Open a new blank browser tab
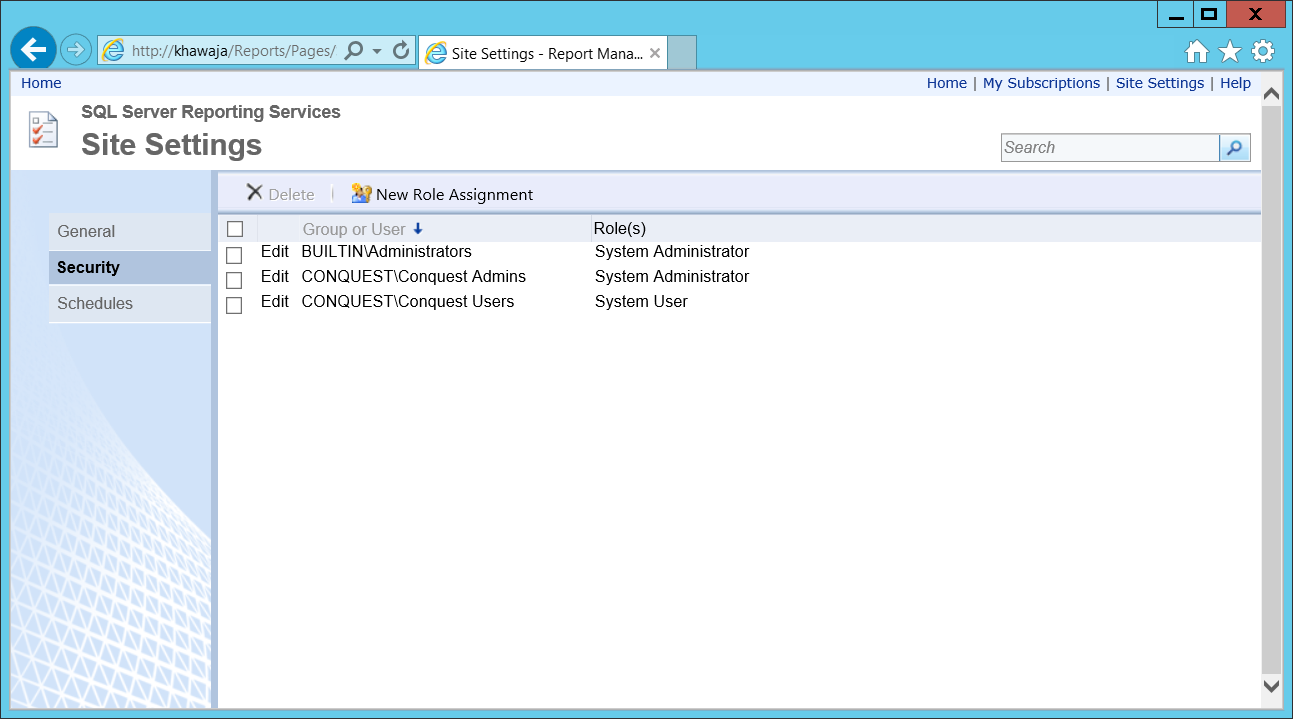 coord(682,53)
